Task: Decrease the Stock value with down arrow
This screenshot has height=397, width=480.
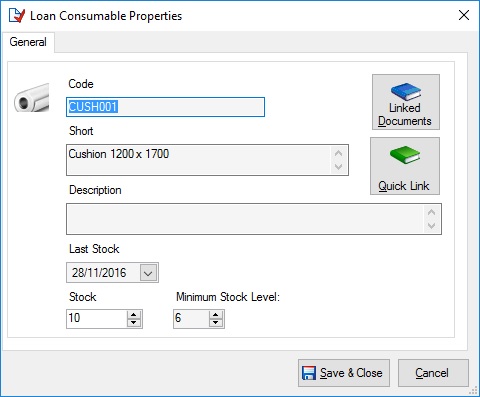Action: coord(134,323)
